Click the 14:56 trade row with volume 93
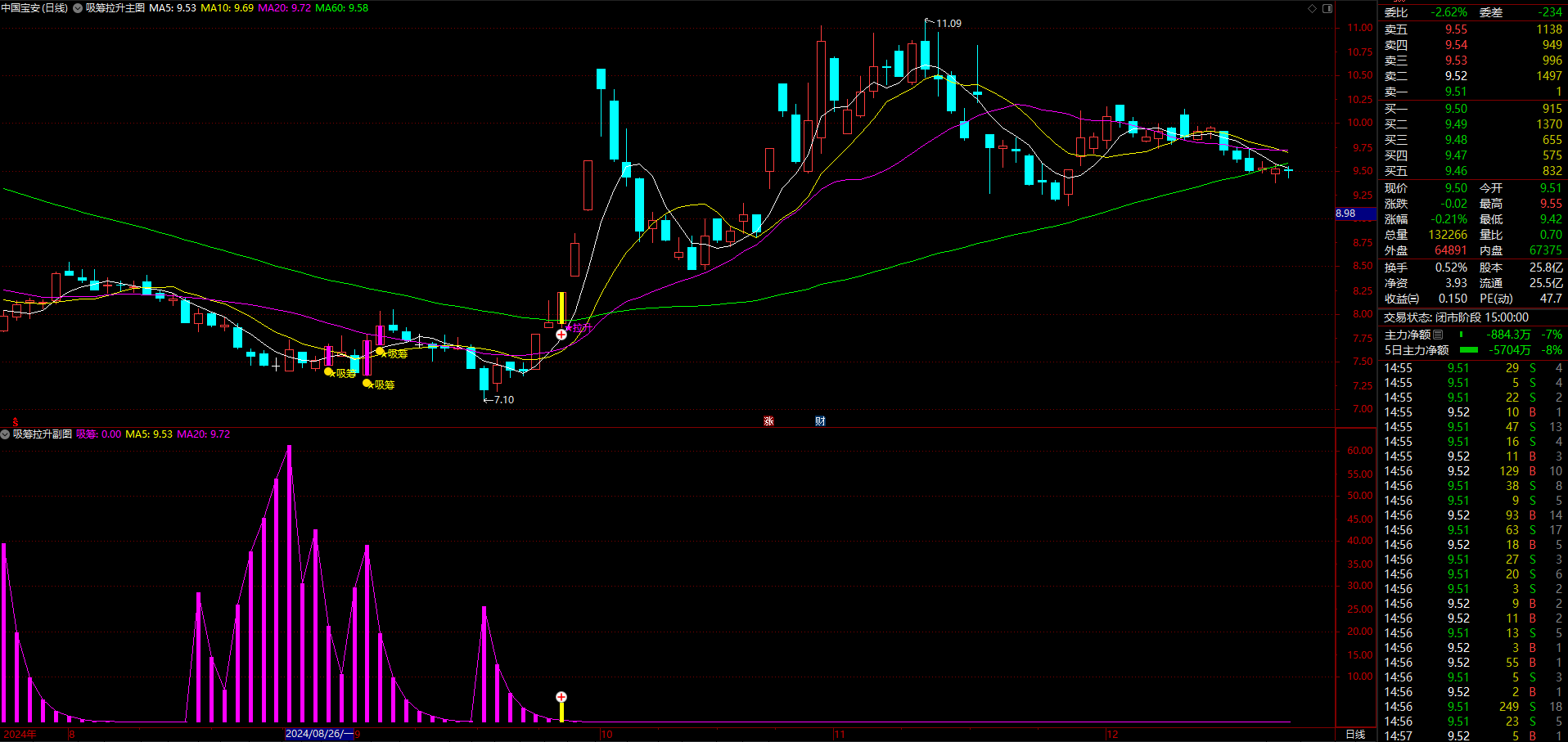Image resolution: width=1568 pixels, height=742 pixels. pyautogui.click(x=1473, y=515)
